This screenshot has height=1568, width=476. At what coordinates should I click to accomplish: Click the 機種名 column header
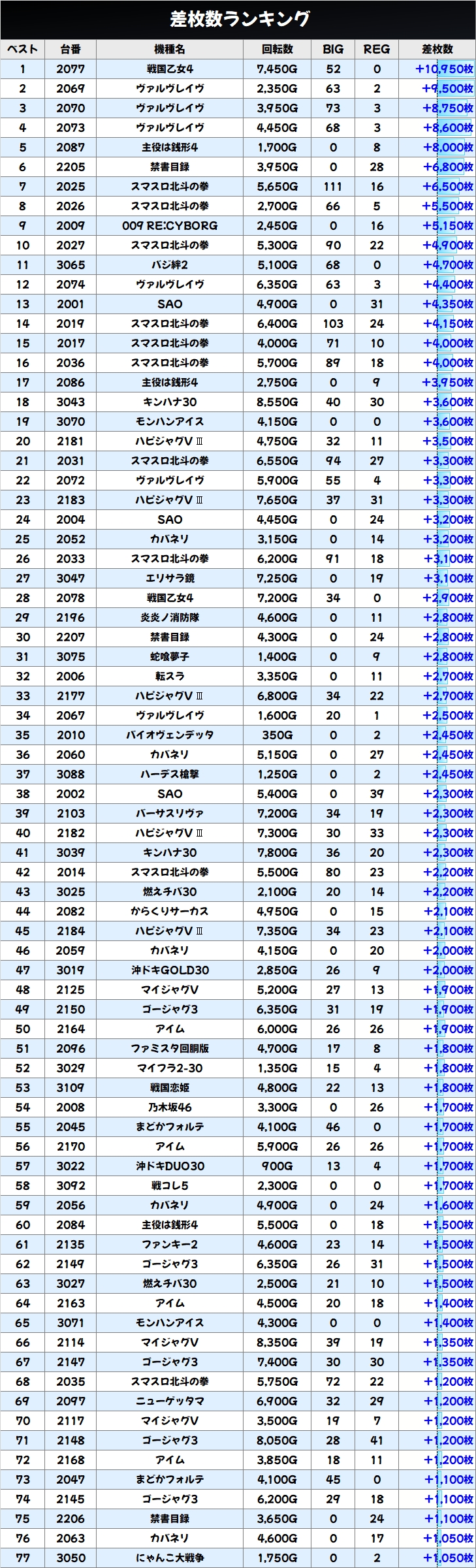(x=170, y=49)
